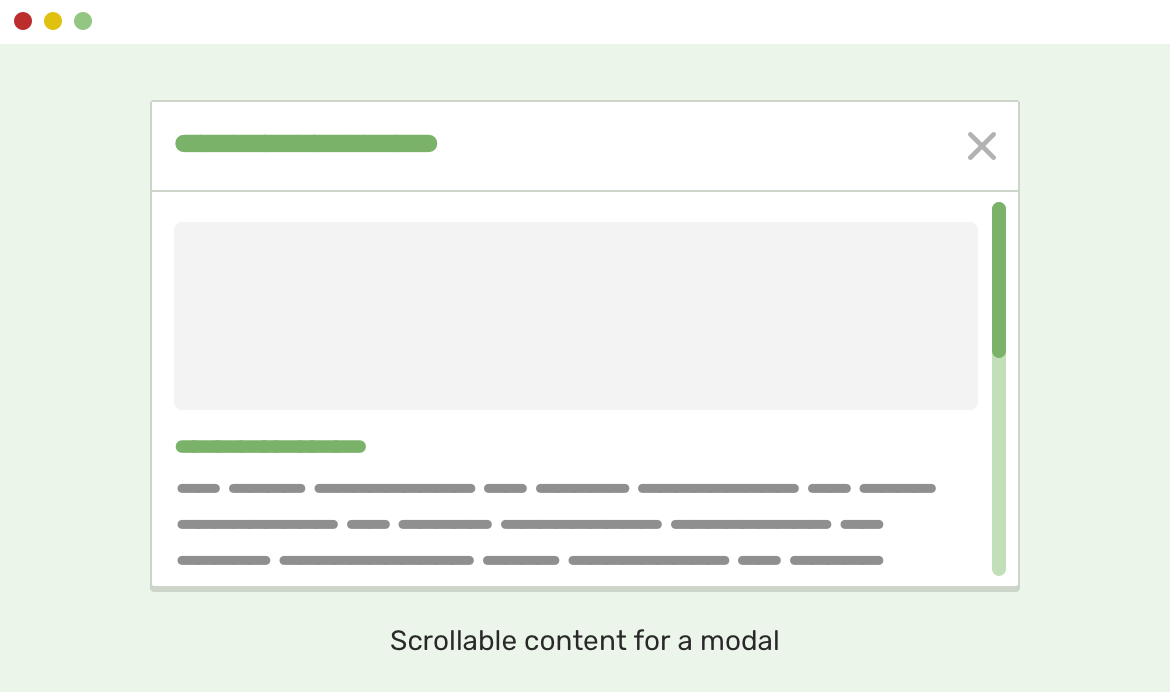The width and height of the screenshot is (1170, 692).
Task: Select the green subheading placeholder below the image
Action: pyautogui.click(x=270, y=446)
